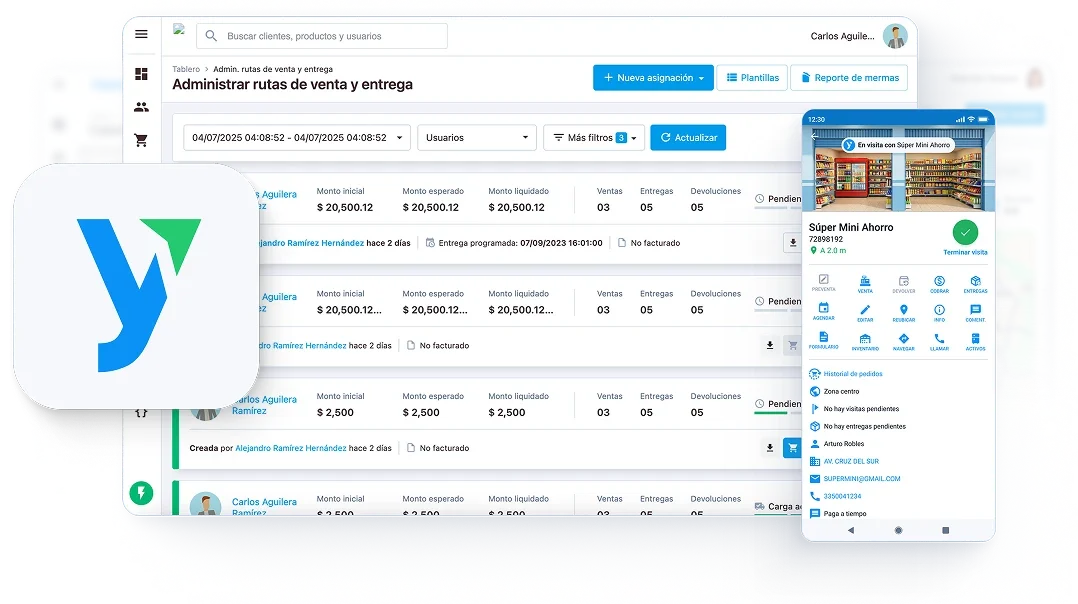Click the Actualizar button
Viewport: 1078px width, 604px height.
coord(687,138)
